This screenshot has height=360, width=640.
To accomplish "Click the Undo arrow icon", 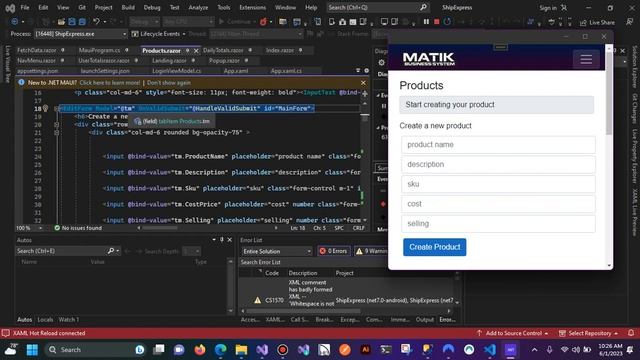I will 96,22.
